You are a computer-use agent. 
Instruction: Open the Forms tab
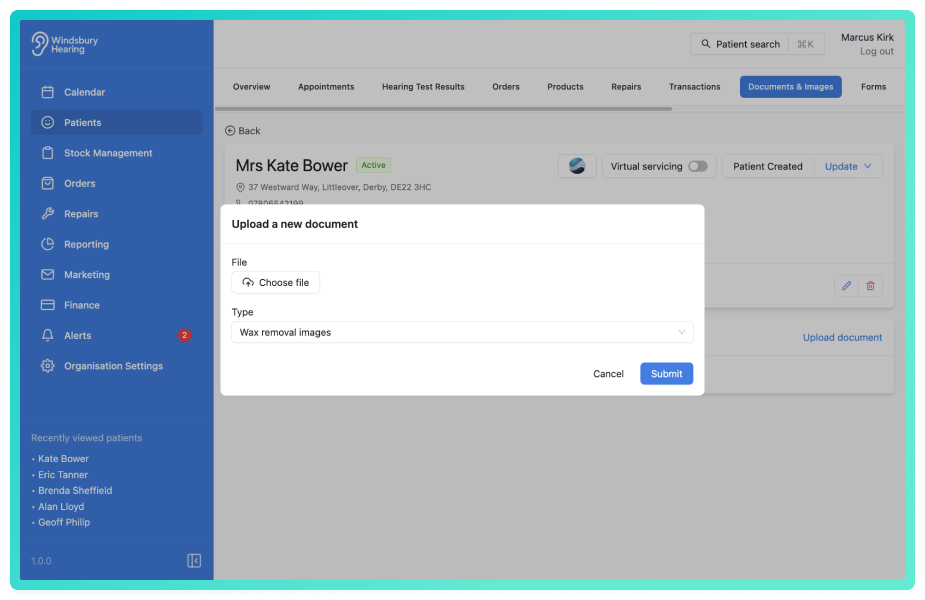click(x=873, y=87)
